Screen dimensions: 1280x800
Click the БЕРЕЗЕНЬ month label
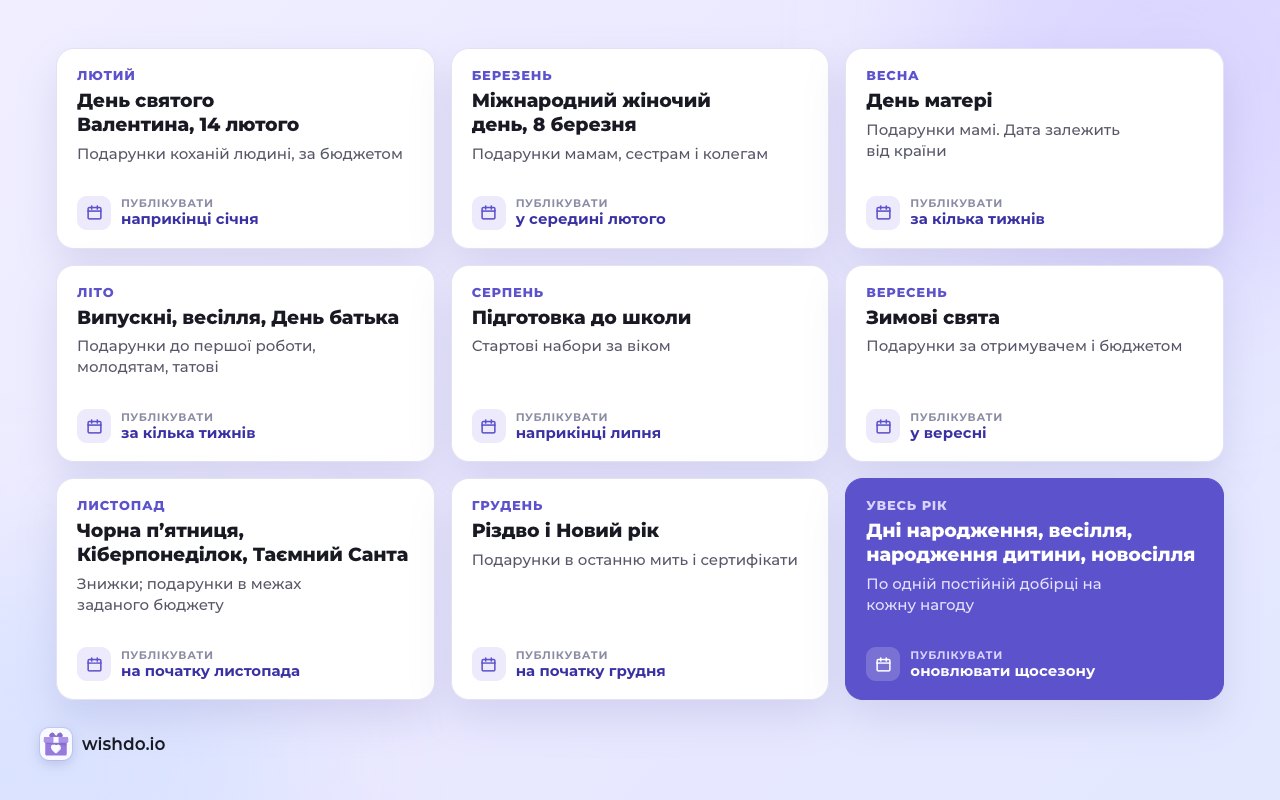pyautogui.click(x=512, y=76)
